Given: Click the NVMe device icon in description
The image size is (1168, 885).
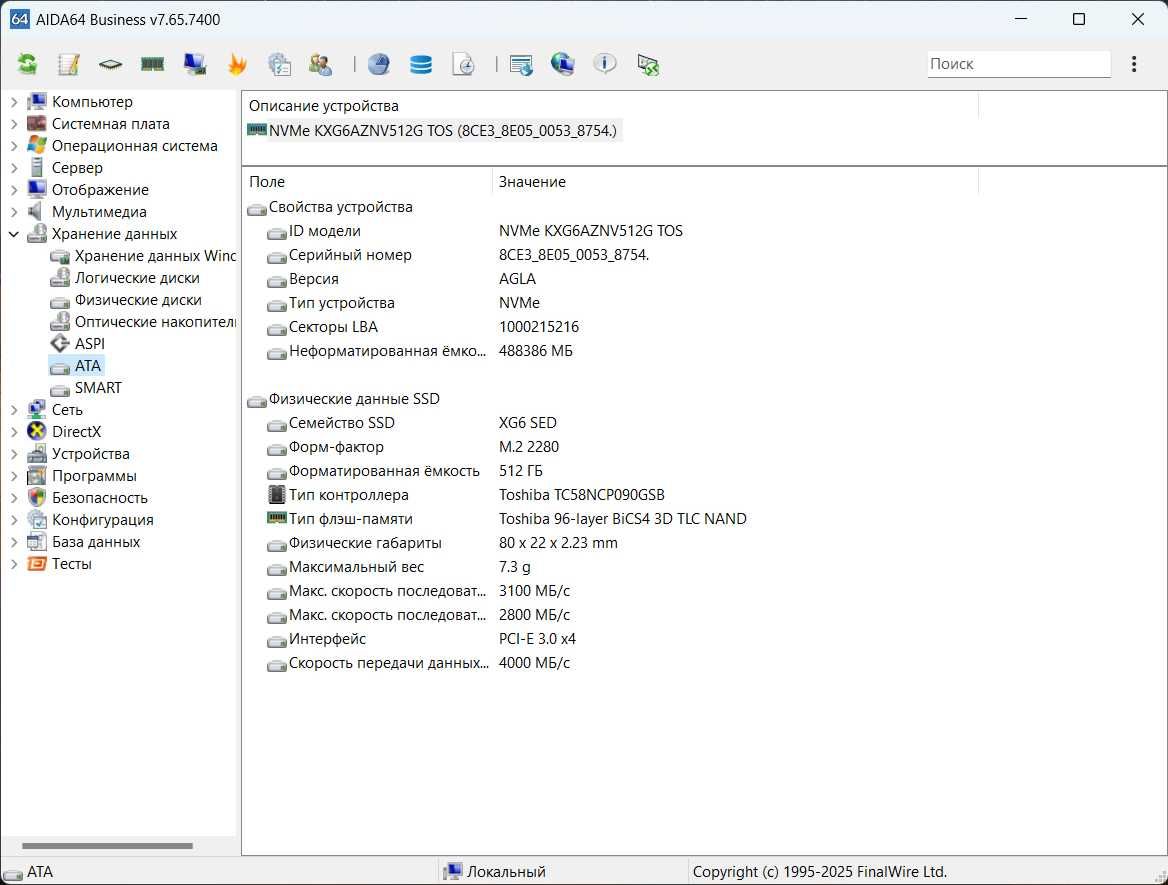Looking at the screenshot, I should pyautogui.click(x=256, y=130).
